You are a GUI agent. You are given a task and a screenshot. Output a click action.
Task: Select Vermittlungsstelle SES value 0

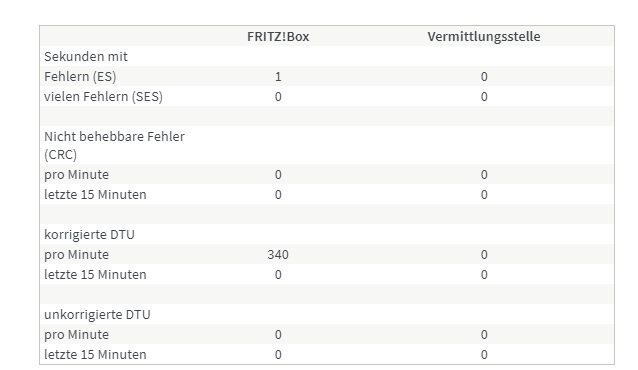(x=484, y=96)
